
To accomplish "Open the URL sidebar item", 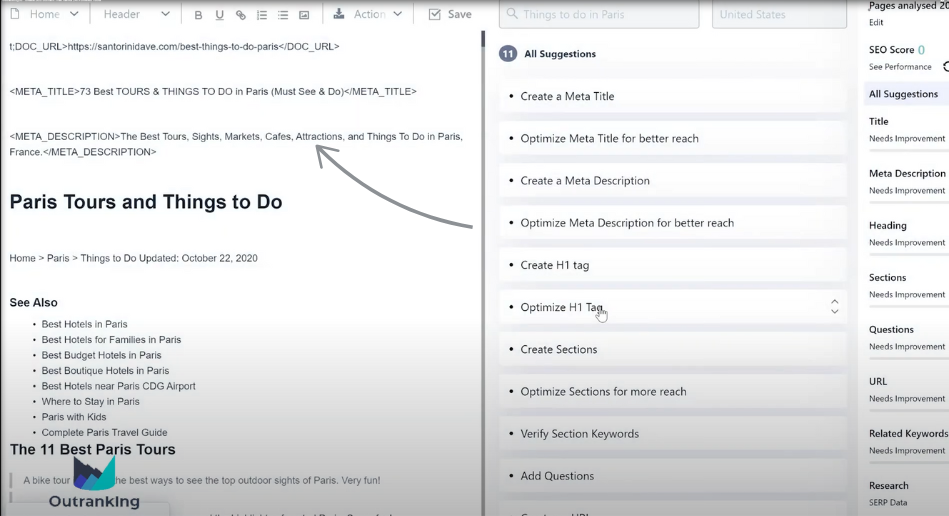I will click(x=878, y=381).
